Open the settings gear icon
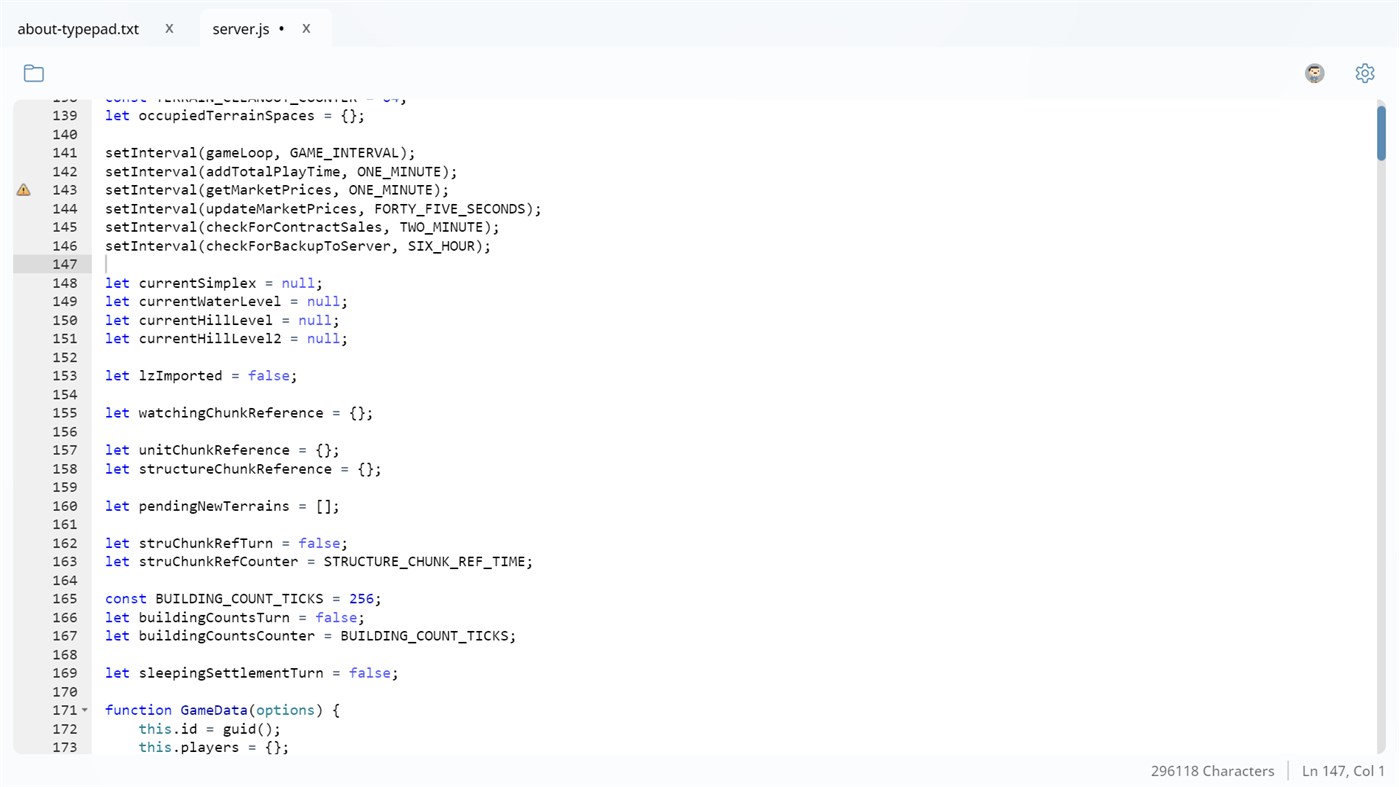Image resolution: width=1399 pixels, height=787 pixels. pos(1365,73)
